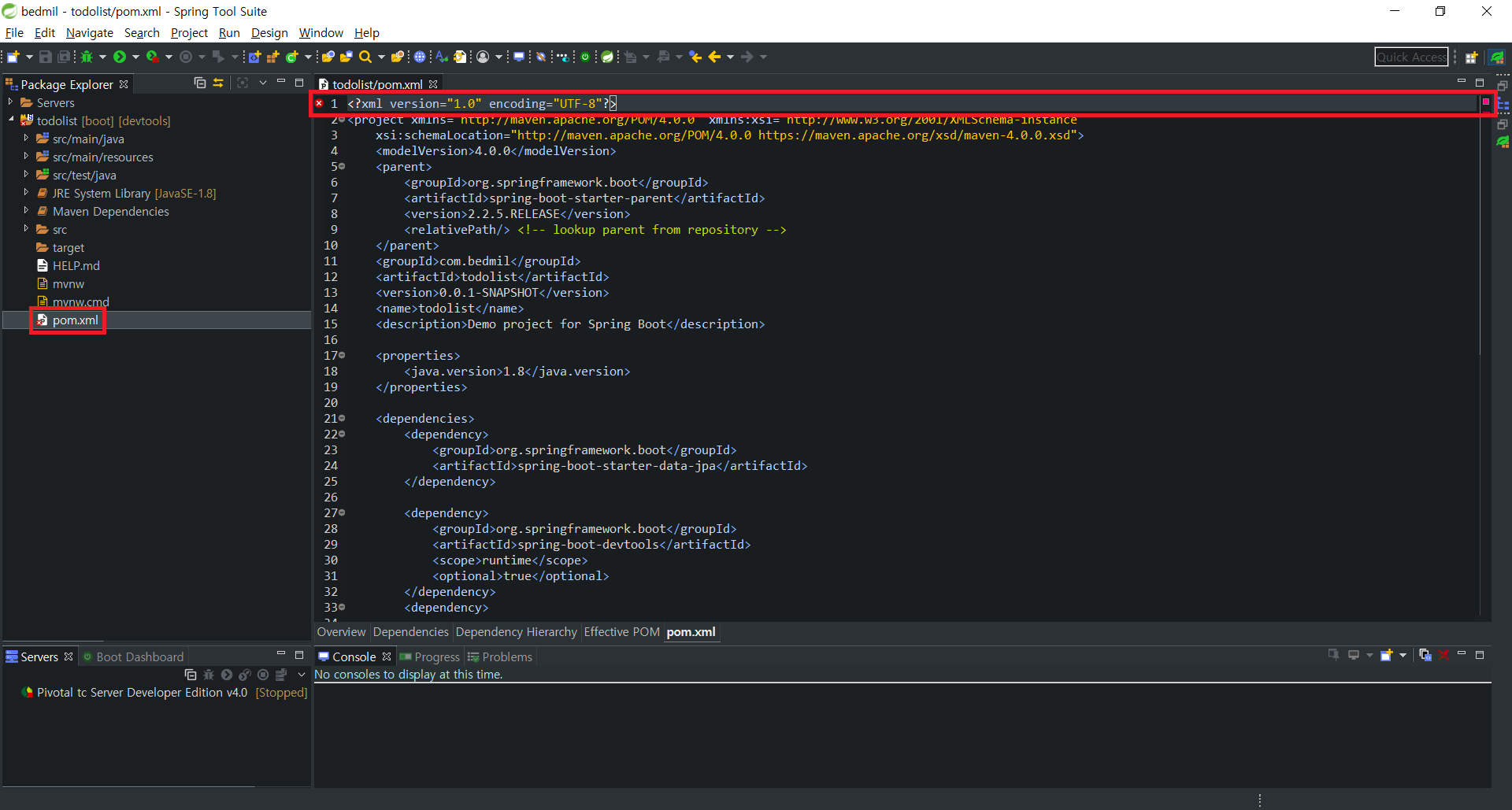Viewport: 1512px width, 810px height.
Task: Open the File menu
Action: point(14,32)
